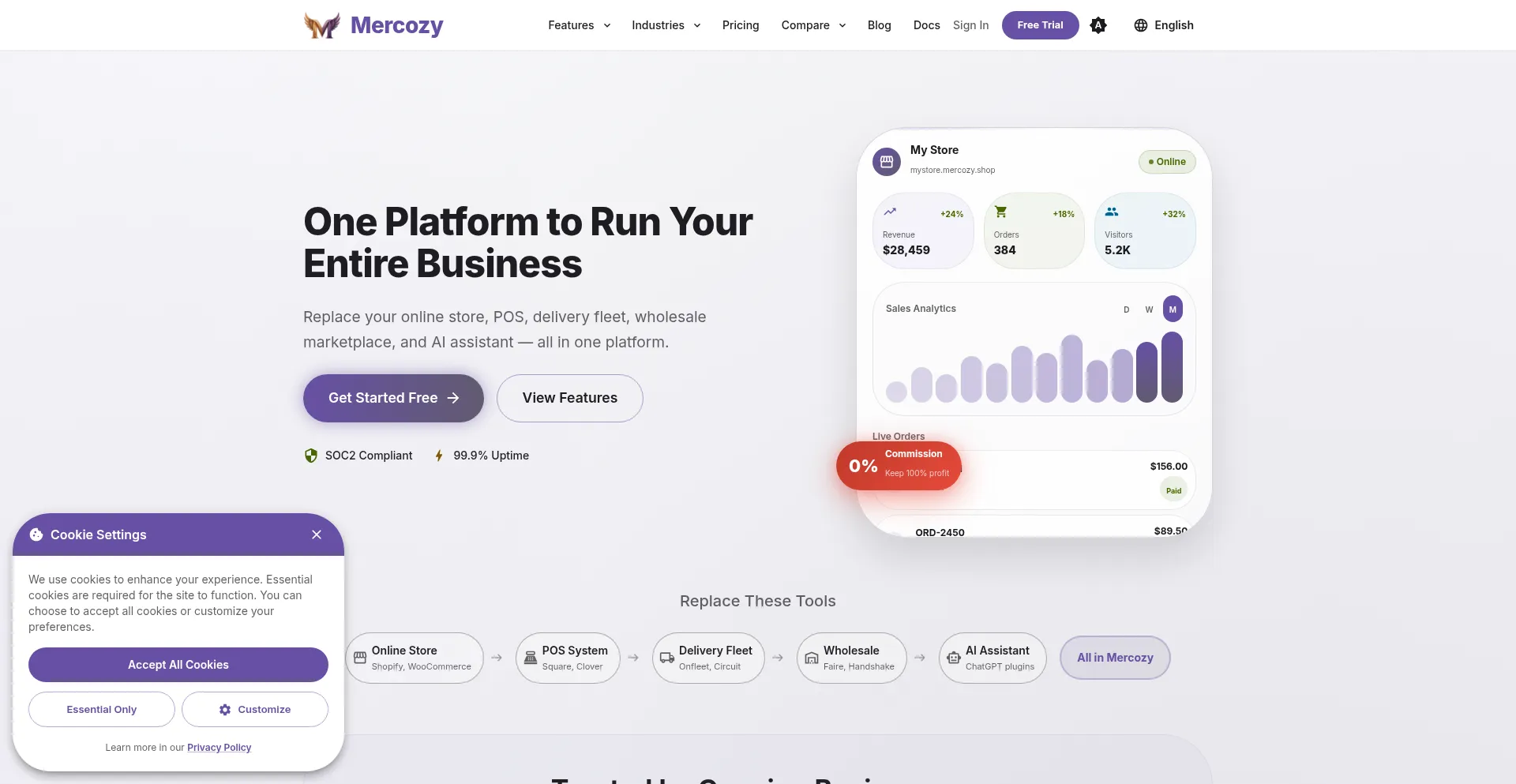
Task: Click the Orders shopping cart icon
Action: 1000,212
